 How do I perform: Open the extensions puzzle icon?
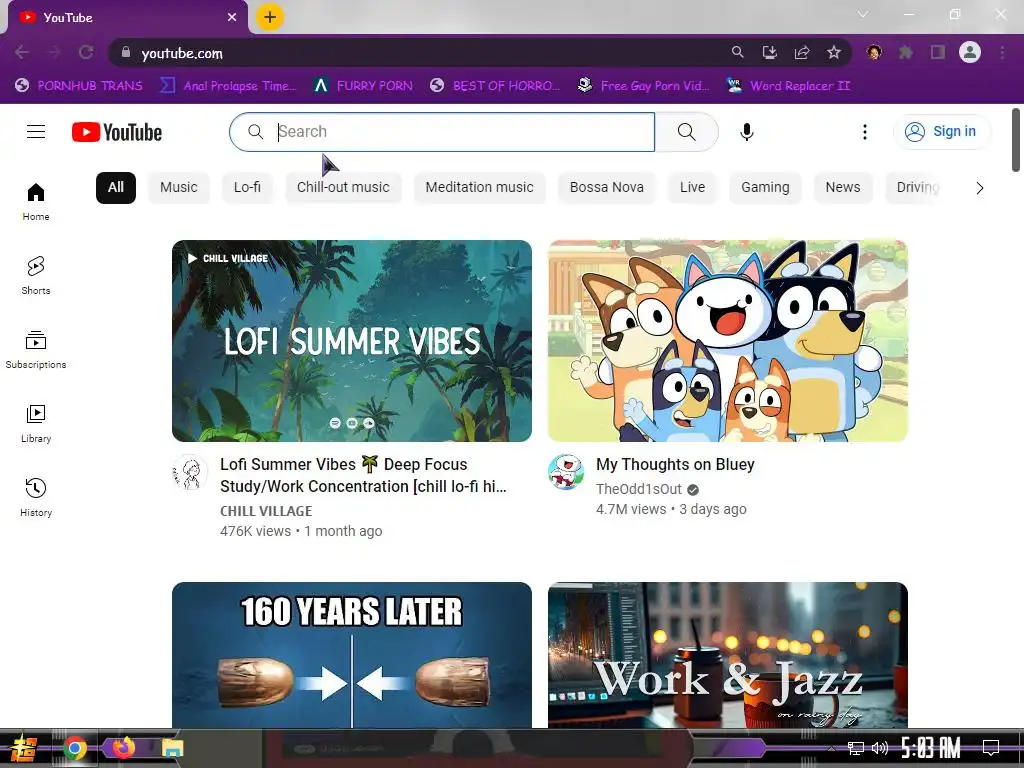click(x=906, y=52)
